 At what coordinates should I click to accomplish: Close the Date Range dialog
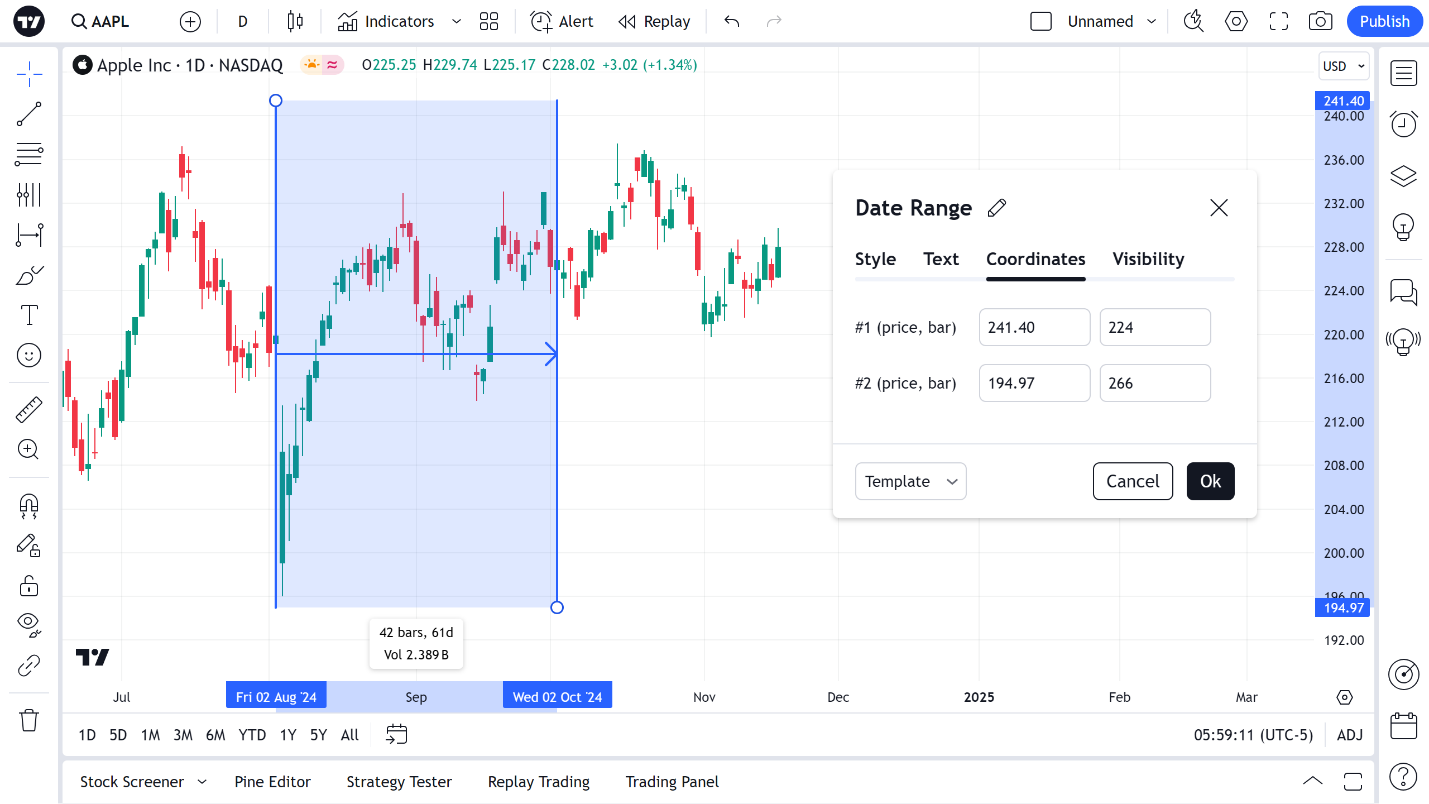coord(1219,208)
